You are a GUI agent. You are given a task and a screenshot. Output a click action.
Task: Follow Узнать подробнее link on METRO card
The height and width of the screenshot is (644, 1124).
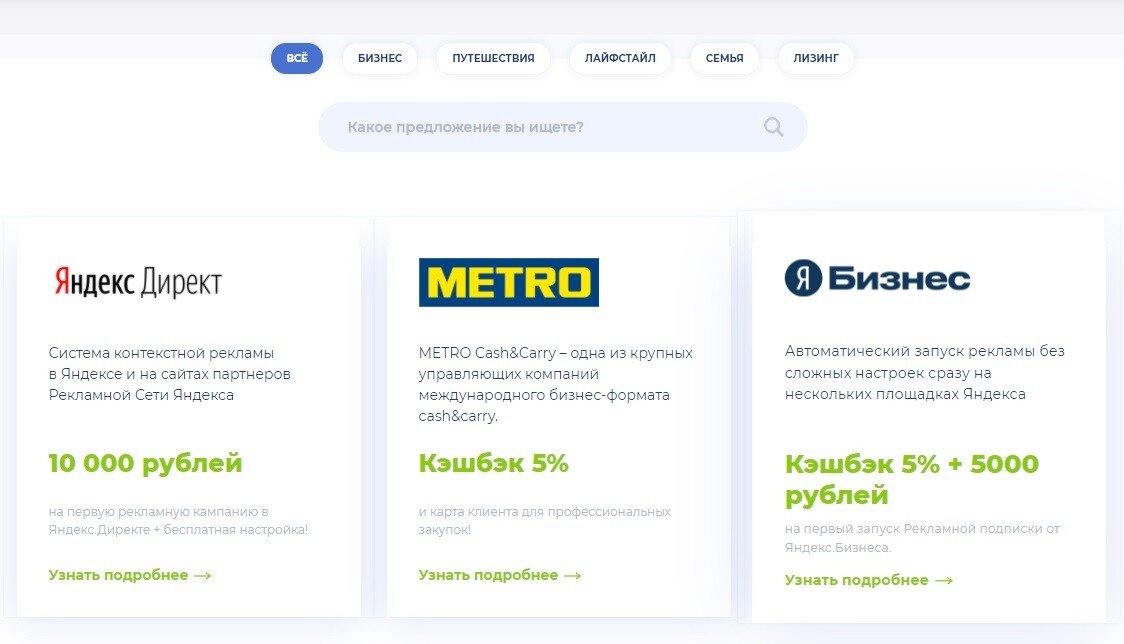(x=500, y=575)
